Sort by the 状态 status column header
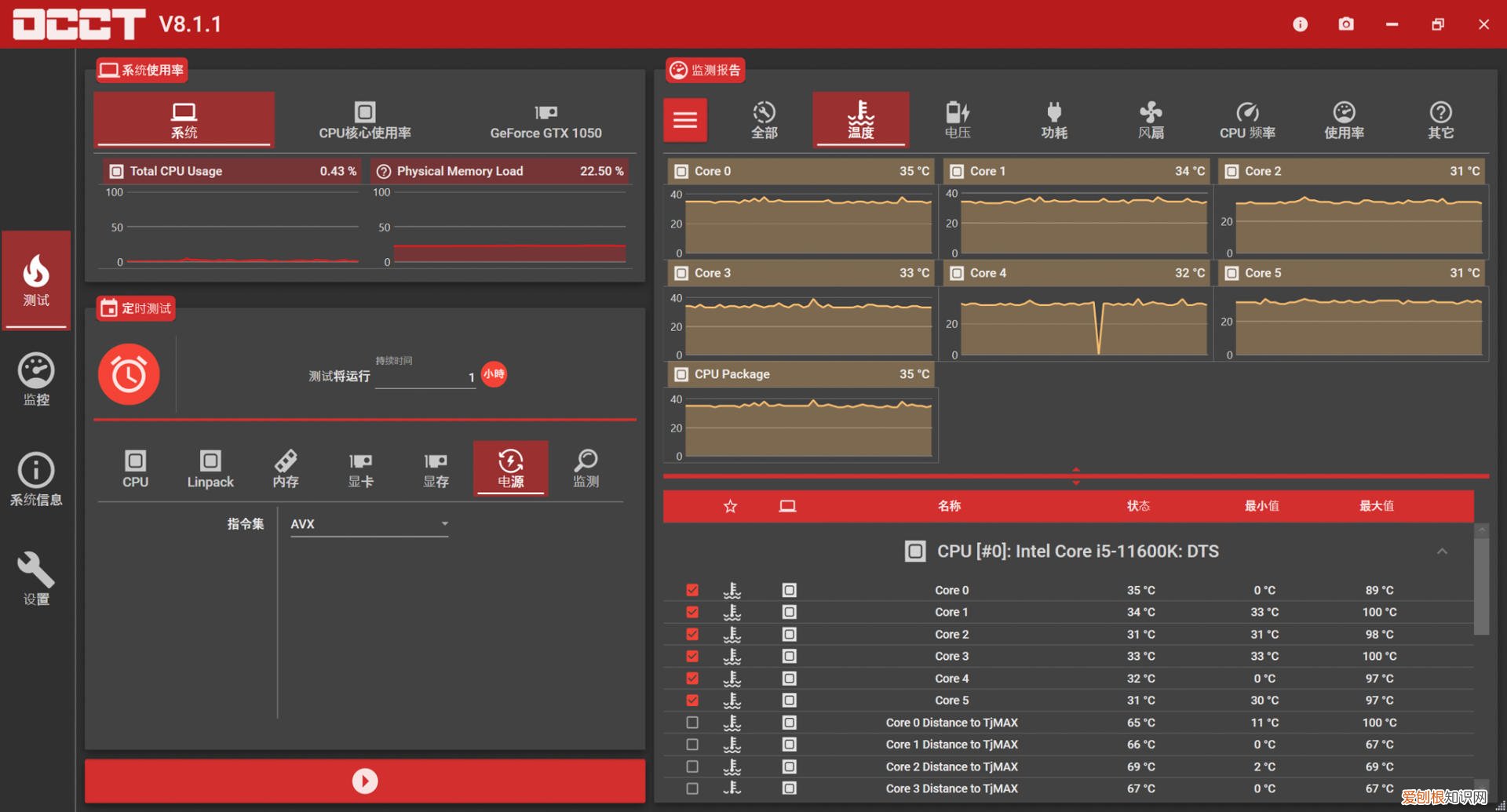The height and width of the screenshot is (812, 1507). [1138, 506]
